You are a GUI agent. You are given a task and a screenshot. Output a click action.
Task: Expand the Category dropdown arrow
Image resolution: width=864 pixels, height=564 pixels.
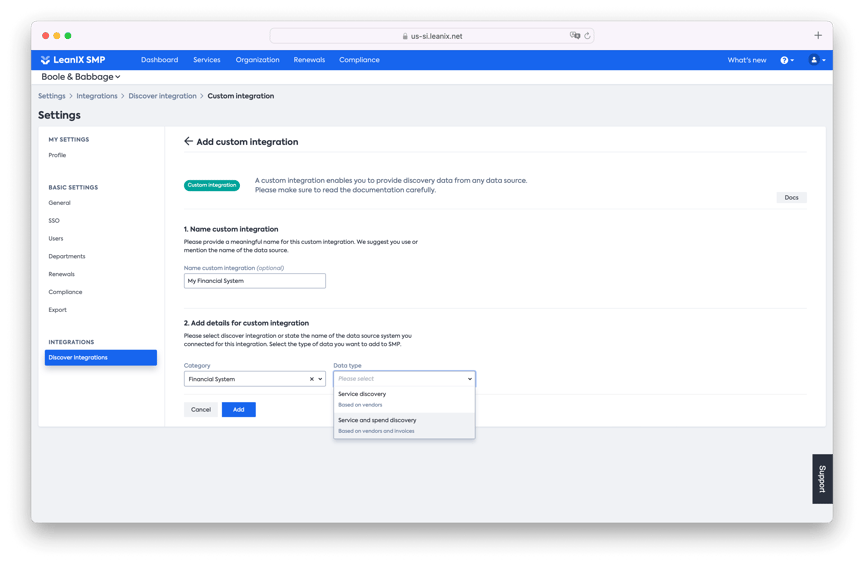pyautogui.click(x=320, y=380)
